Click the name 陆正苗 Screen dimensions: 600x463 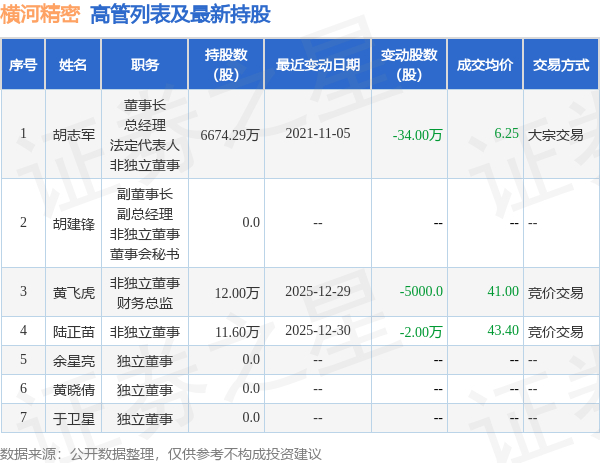(x=73, y=332)
